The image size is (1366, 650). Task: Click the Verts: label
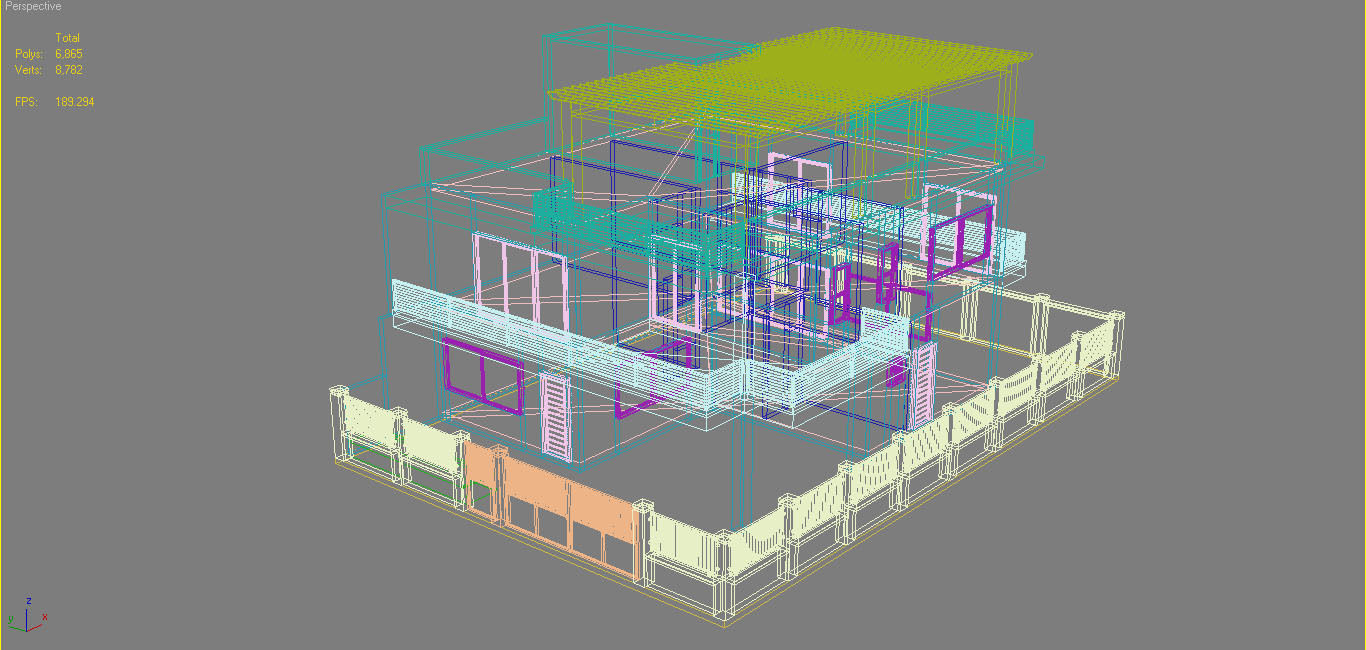tap(29, 70)
